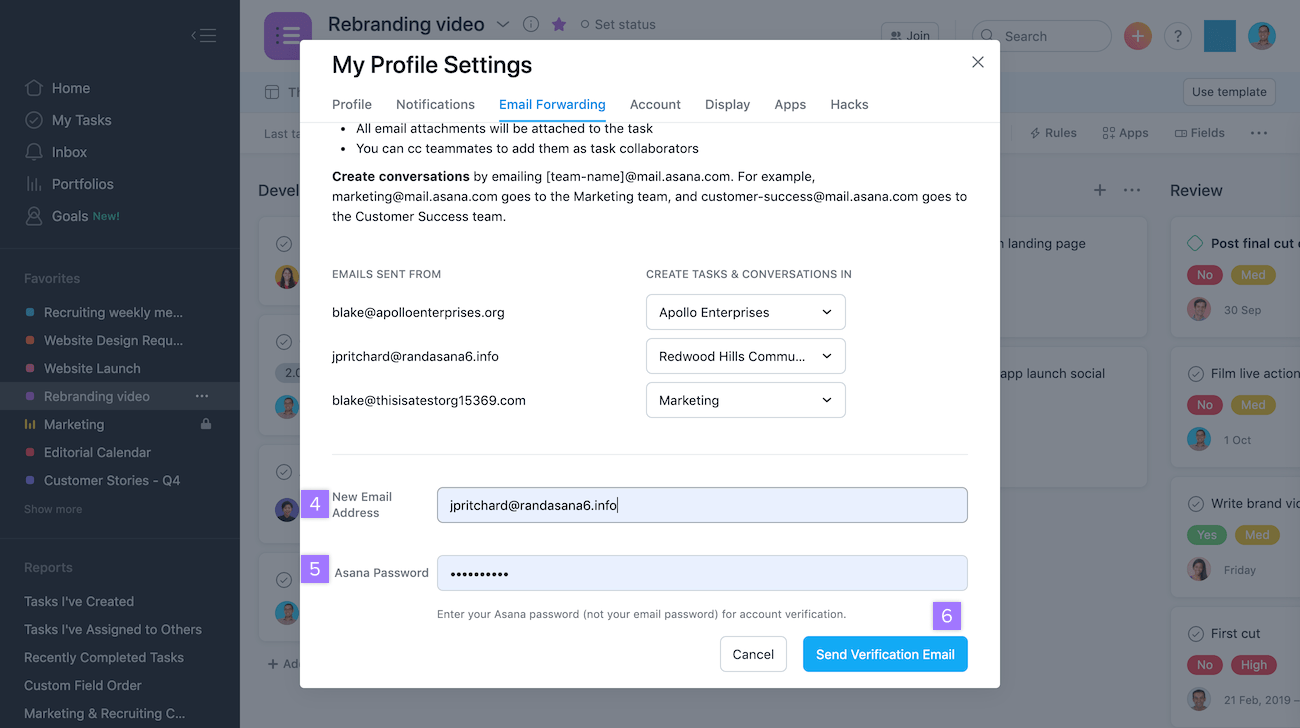Click the Apps icon in the project toolbar
The image size is (1300, 728).
point(1108,133)
